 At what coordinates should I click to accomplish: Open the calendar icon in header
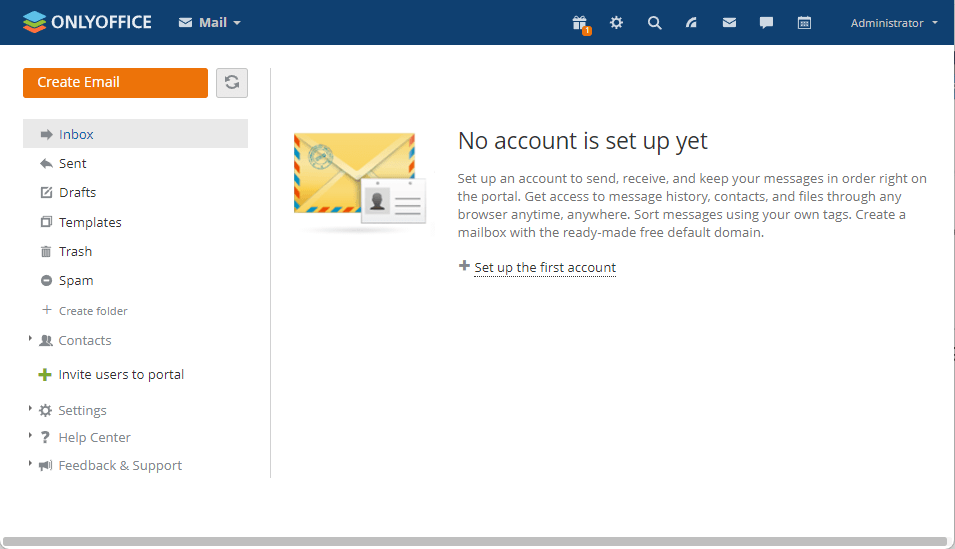804,23
